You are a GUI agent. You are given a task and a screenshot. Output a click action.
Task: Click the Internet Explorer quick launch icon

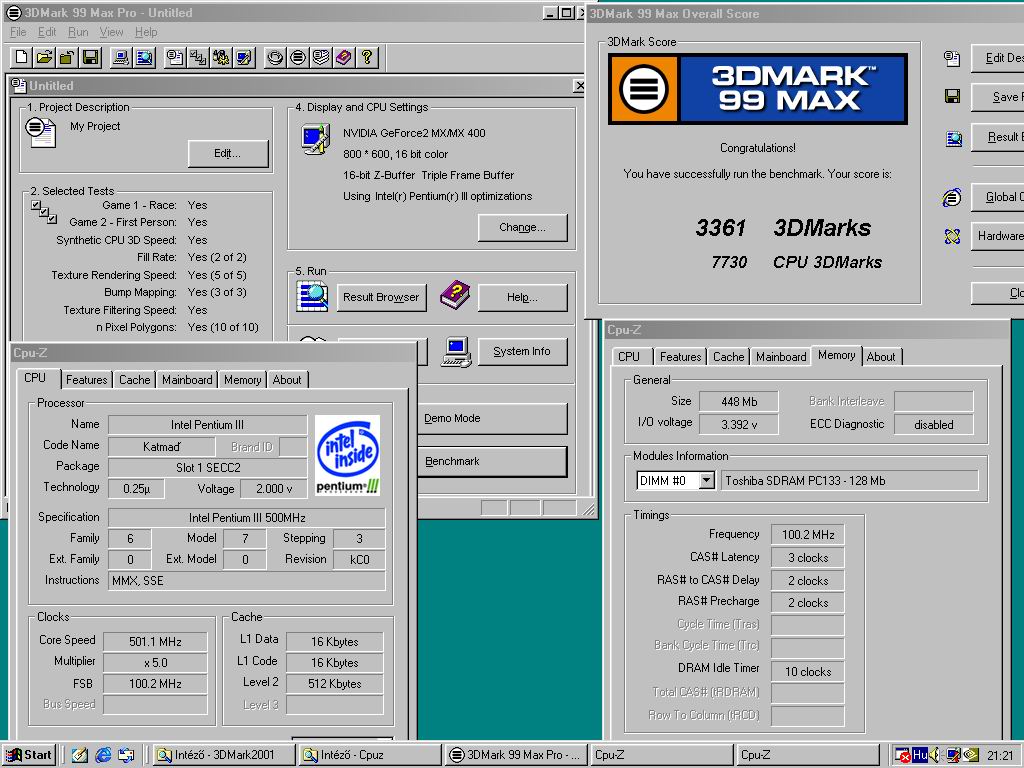click(103, 755)
